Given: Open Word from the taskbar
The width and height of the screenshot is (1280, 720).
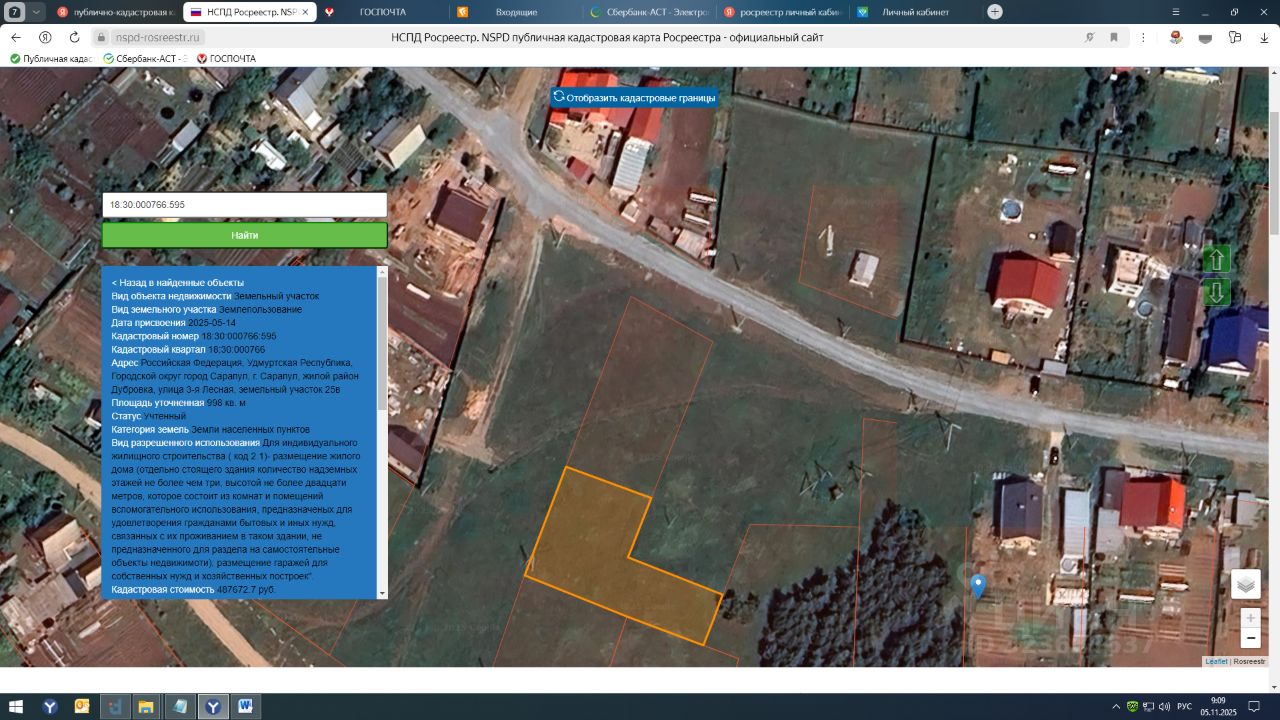Looking at the screenshot, I should pos(244,706).
